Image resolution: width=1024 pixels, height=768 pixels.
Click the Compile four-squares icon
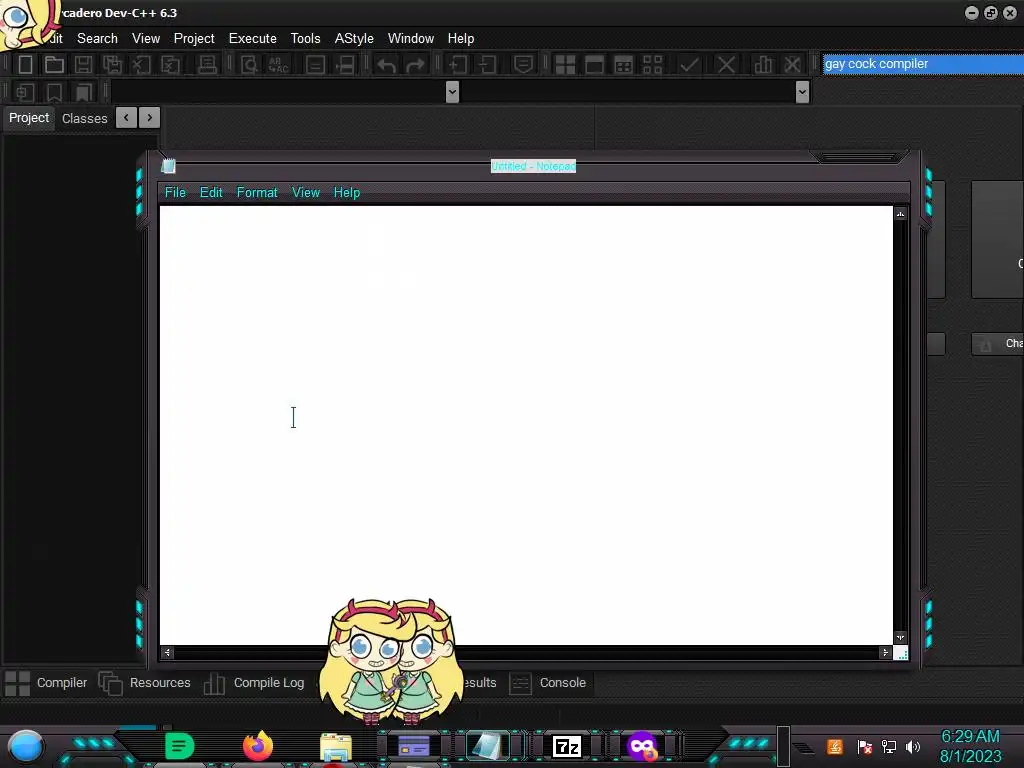[x=565, y=64]
